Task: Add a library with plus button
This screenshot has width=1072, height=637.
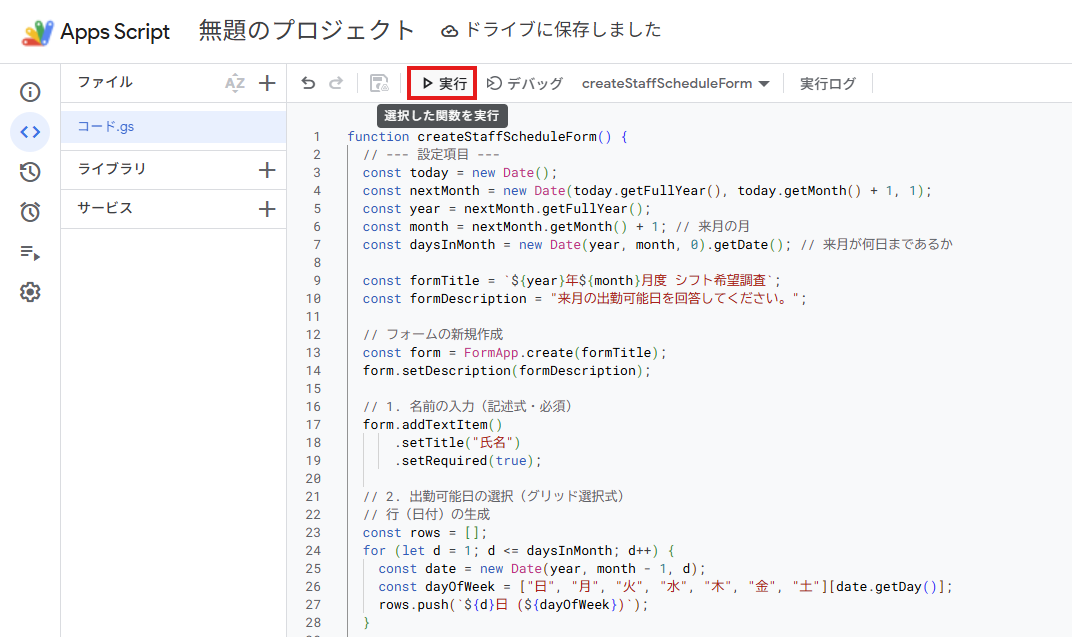Action: (267, 170)
